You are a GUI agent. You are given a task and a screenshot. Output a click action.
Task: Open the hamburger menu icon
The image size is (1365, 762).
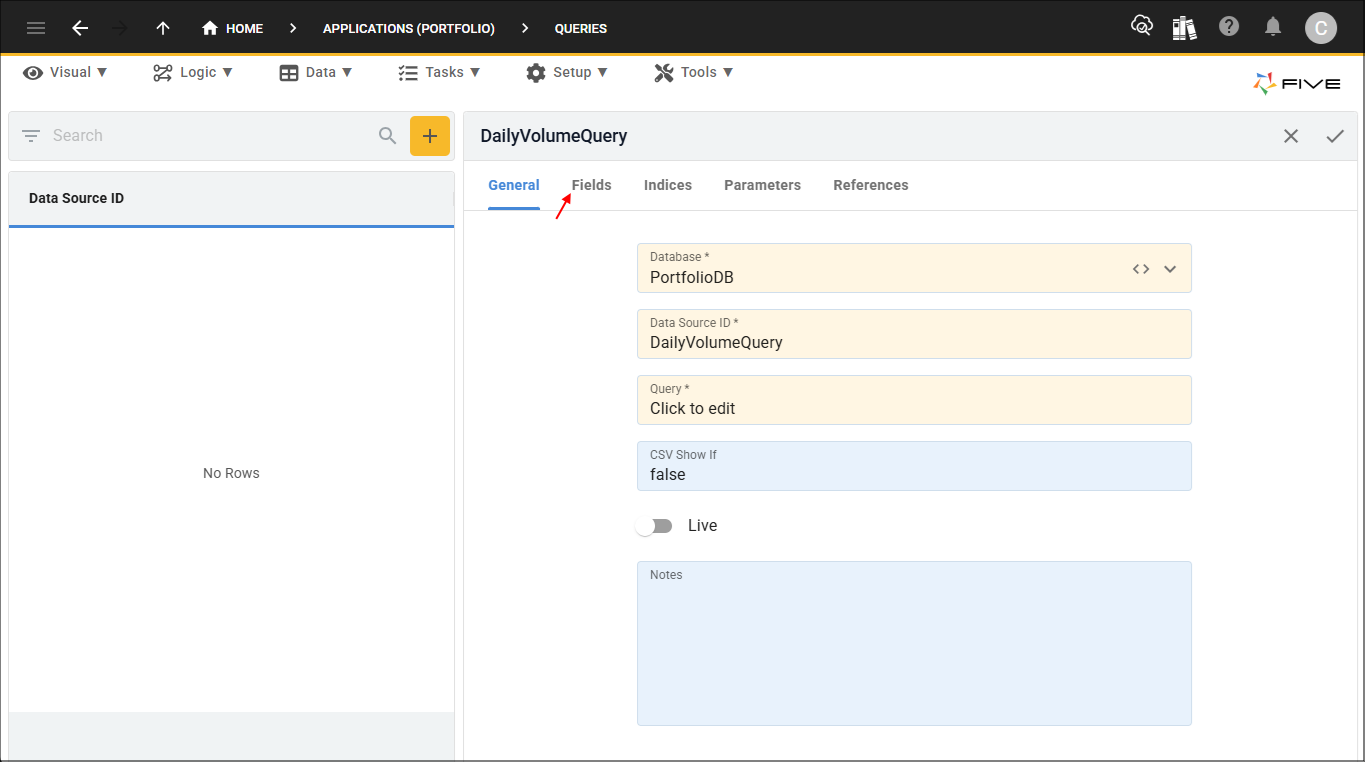click(x=36, y=28)
